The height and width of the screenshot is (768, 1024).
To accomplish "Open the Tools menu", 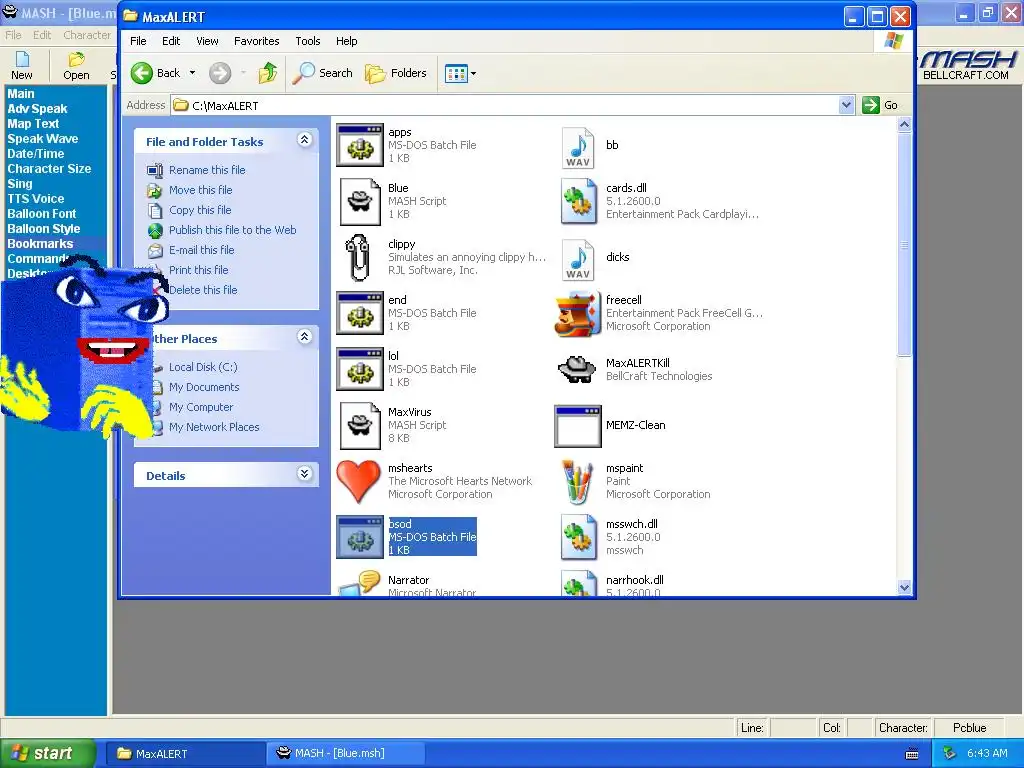I will pos(308,41).
